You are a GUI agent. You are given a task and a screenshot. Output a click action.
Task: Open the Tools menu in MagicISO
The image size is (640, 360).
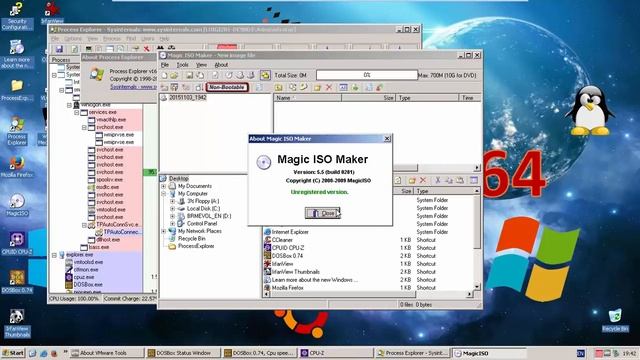182,65
